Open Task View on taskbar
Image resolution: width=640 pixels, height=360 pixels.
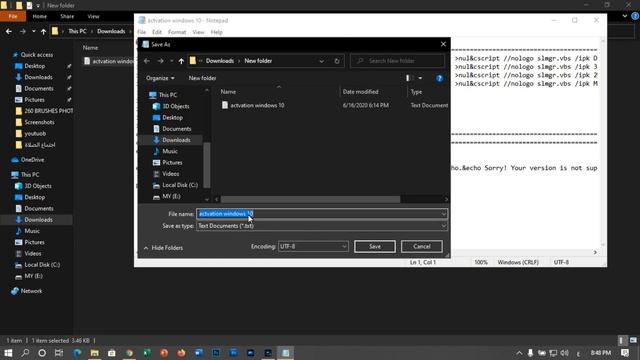click(59, 353)
